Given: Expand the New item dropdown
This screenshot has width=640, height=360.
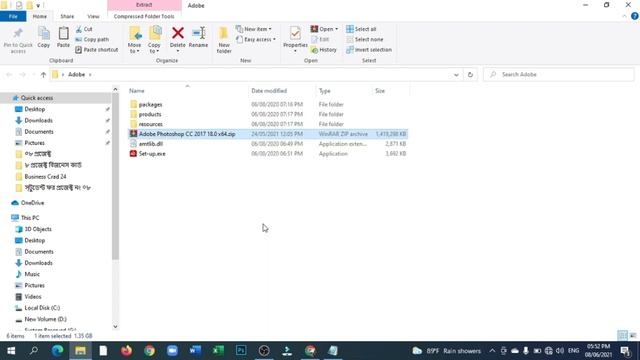Looking at the screenshot, I should [254, 29].
